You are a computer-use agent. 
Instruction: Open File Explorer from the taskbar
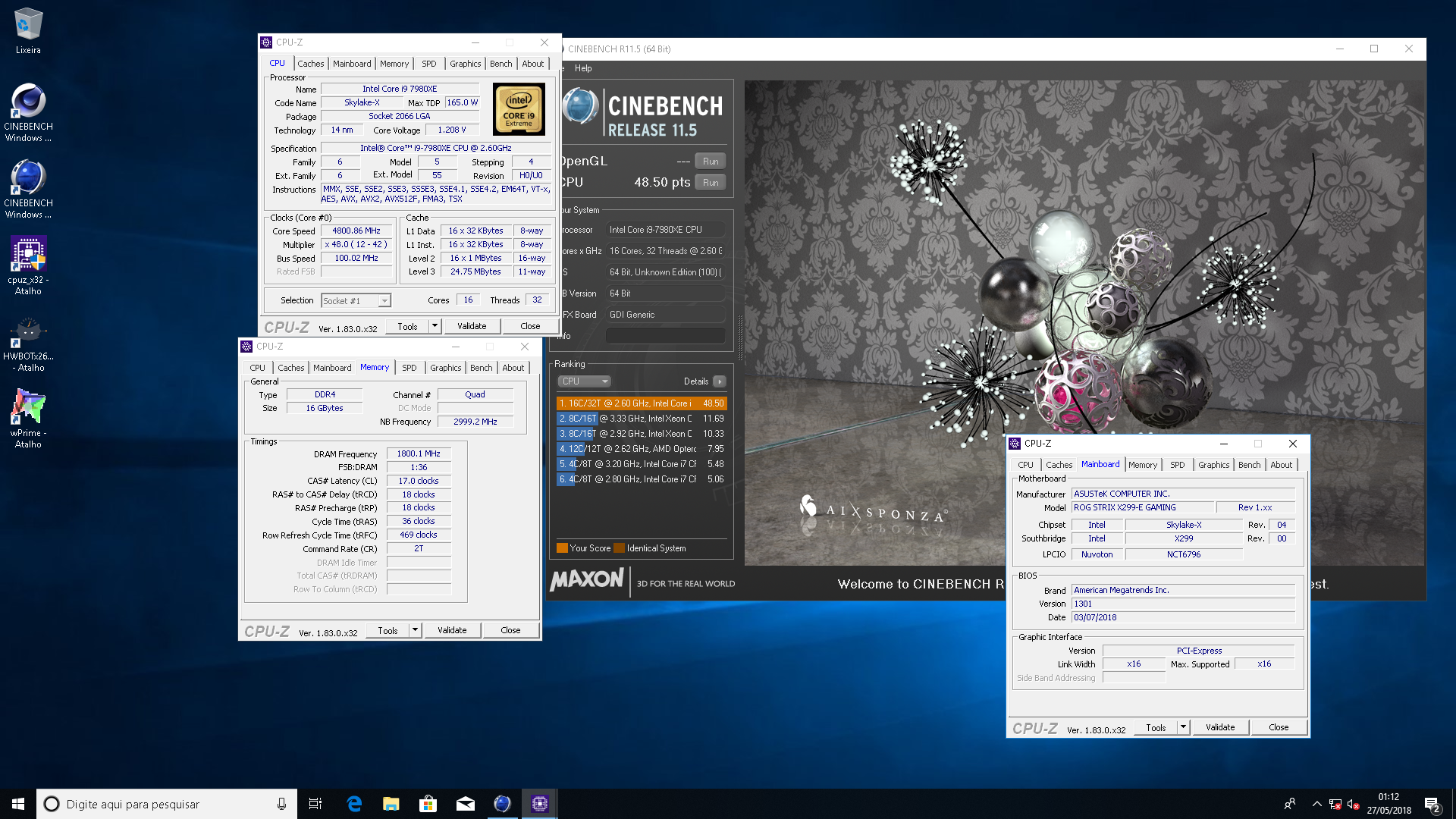point(391,804)
